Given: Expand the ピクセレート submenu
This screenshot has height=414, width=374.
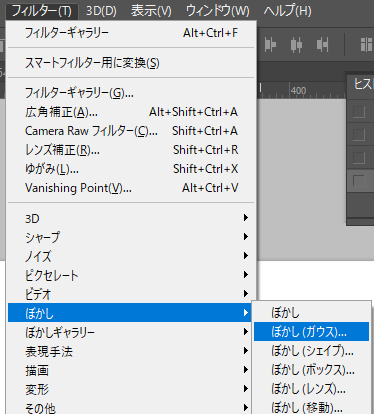Looking at the screenshot, I should click(x=131, y=275).
